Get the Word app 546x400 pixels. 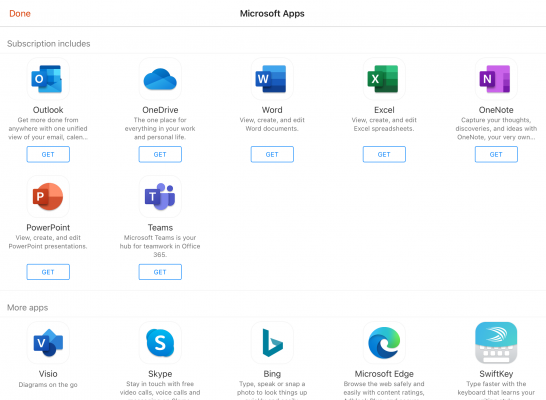tap(272, 154)
